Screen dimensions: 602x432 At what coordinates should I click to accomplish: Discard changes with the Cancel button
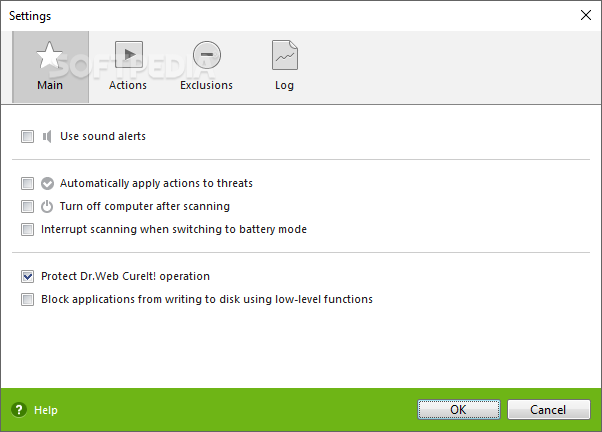548,410
